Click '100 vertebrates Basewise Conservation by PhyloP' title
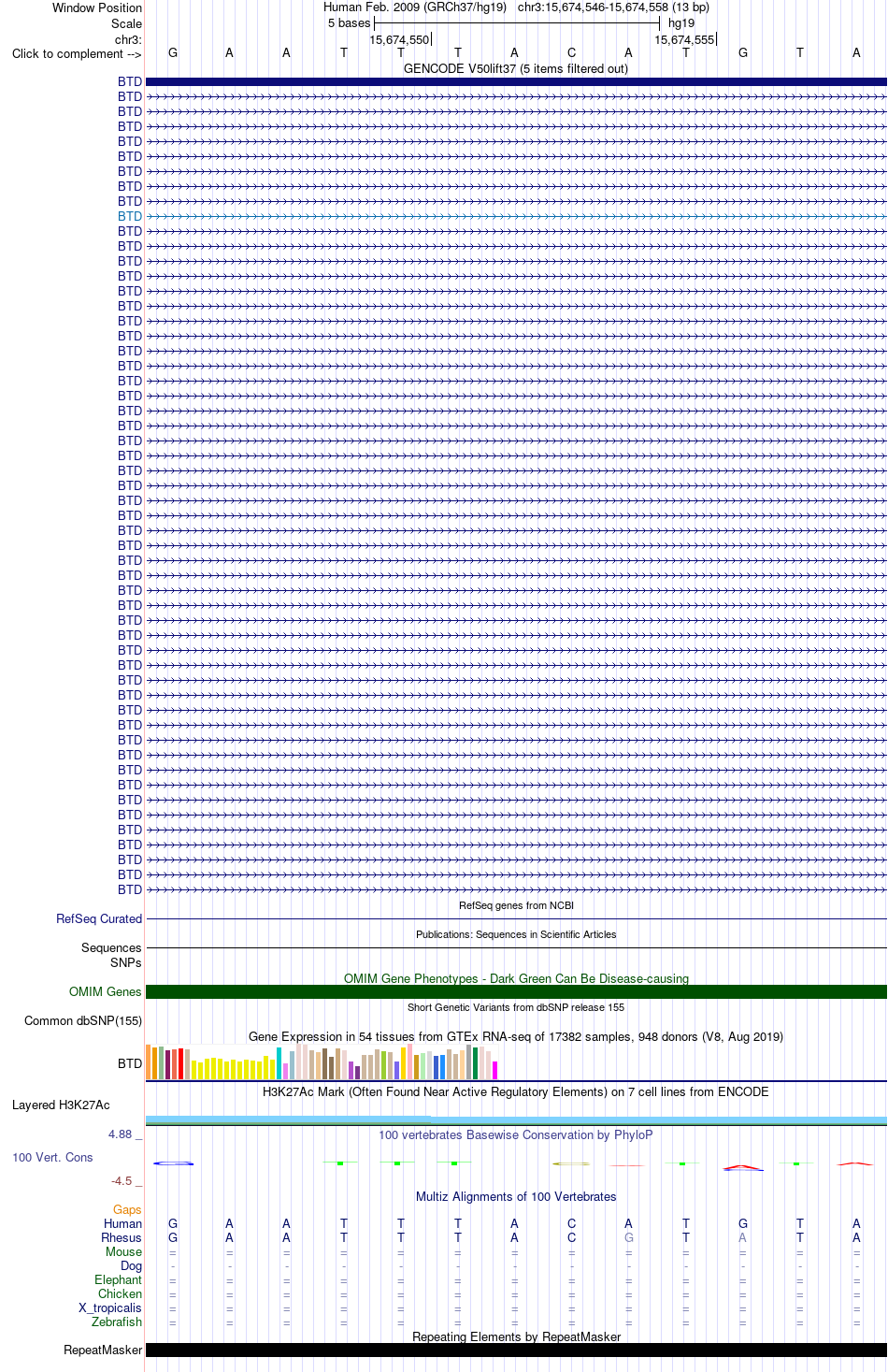Image resolution: width=888 pixels, height=1372 pixels. [x=516, y=1134]
